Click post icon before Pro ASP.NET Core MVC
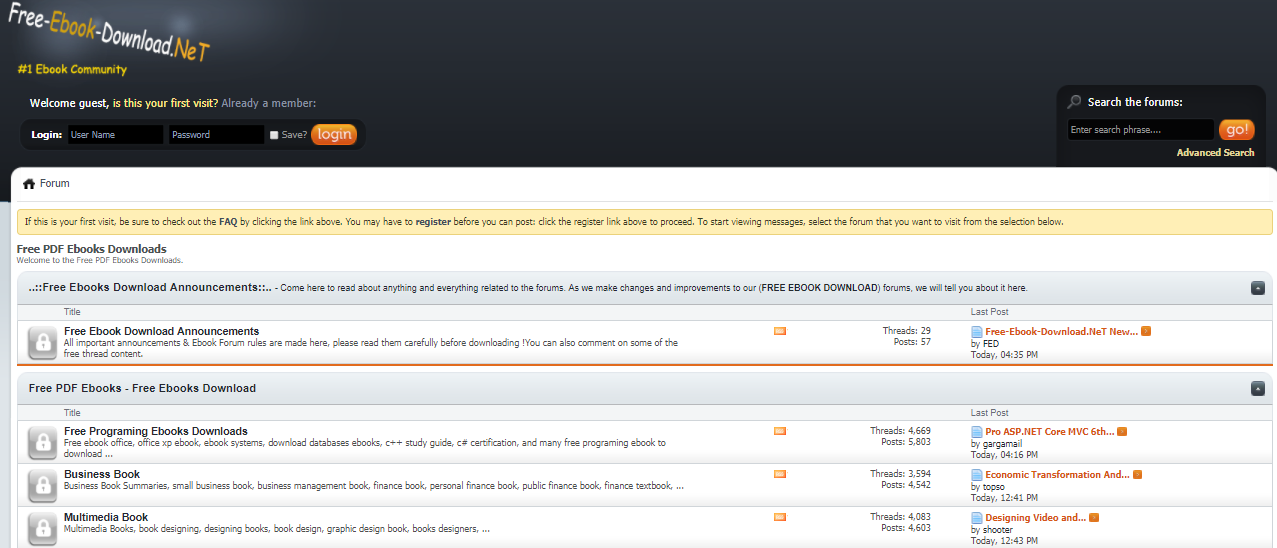The width and height of the screenshot is (1277, 548). [x=977, y=432]
